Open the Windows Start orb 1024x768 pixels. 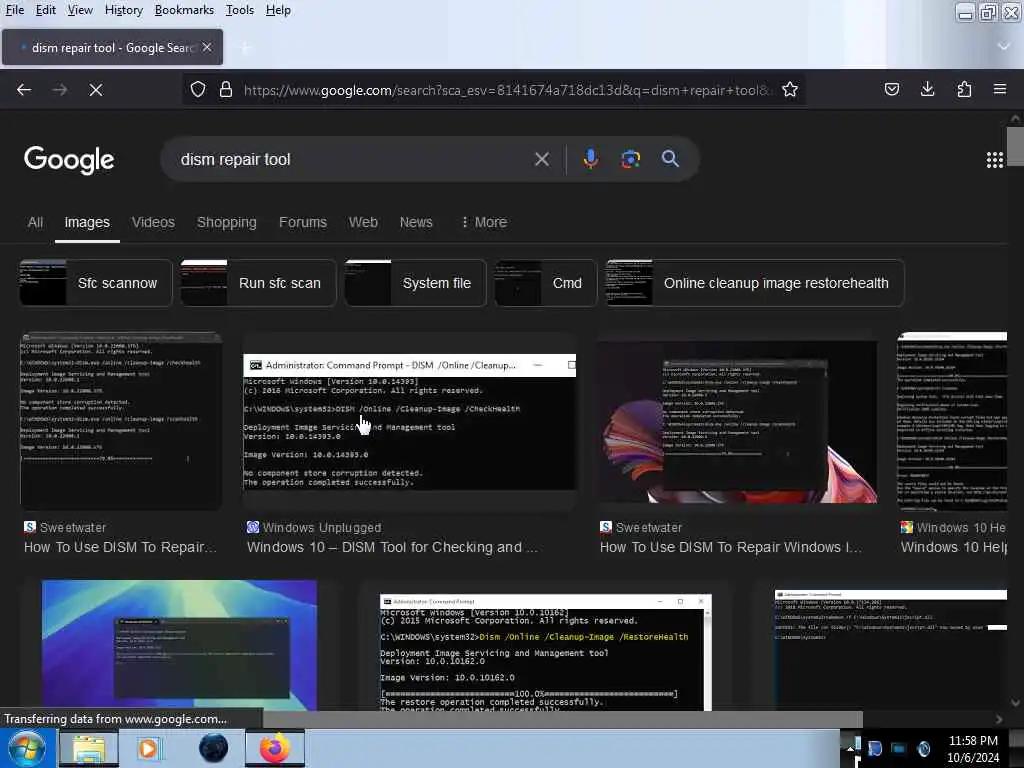tap(27, 748)
